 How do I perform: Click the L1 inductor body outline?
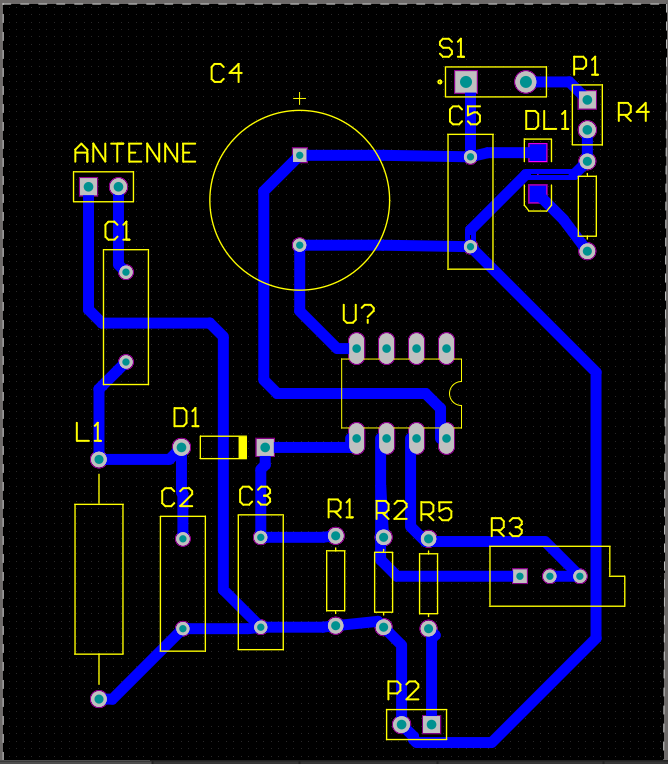point(99,579)
